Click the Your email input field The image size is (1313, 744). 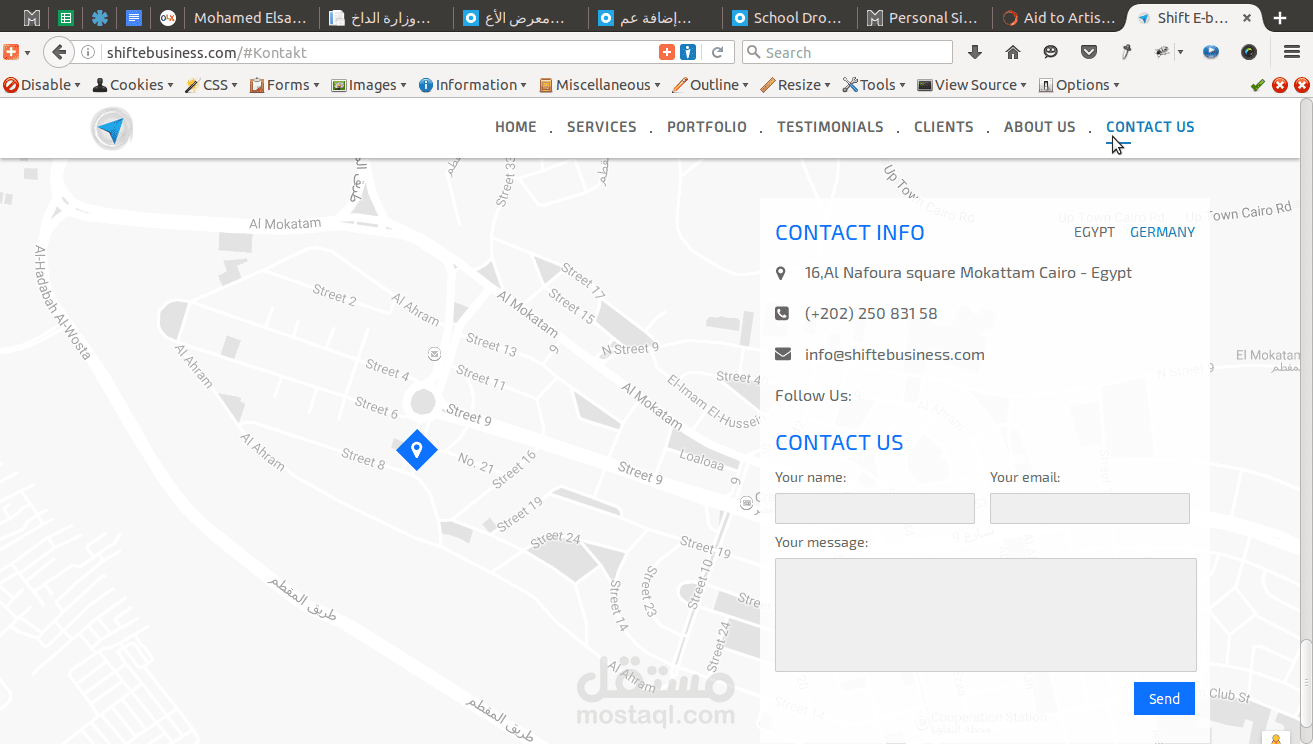point(1090,508)
